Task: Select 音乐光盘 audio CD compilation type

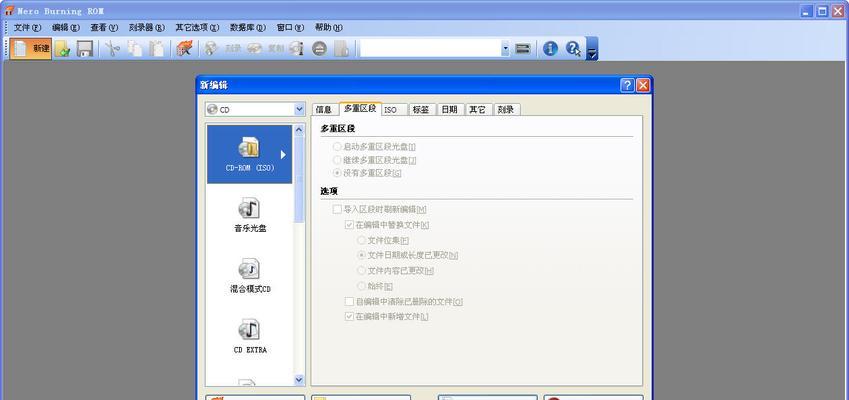Action: tap(250, 215)
